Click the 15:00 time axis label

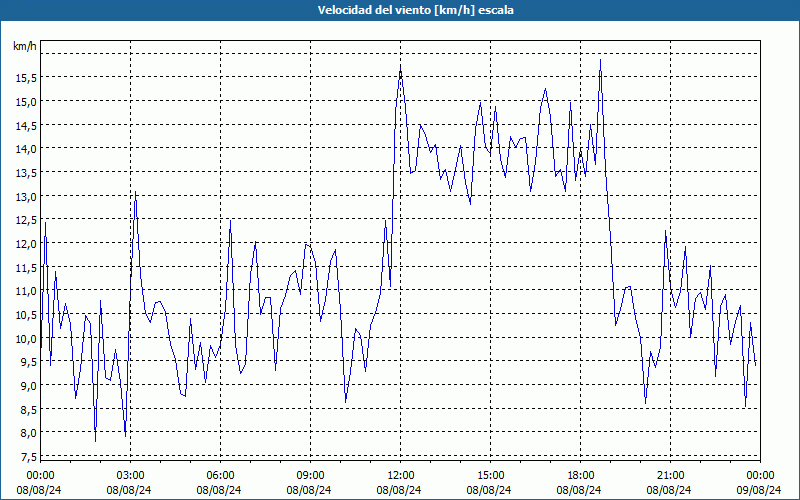[x=490, y=476]
